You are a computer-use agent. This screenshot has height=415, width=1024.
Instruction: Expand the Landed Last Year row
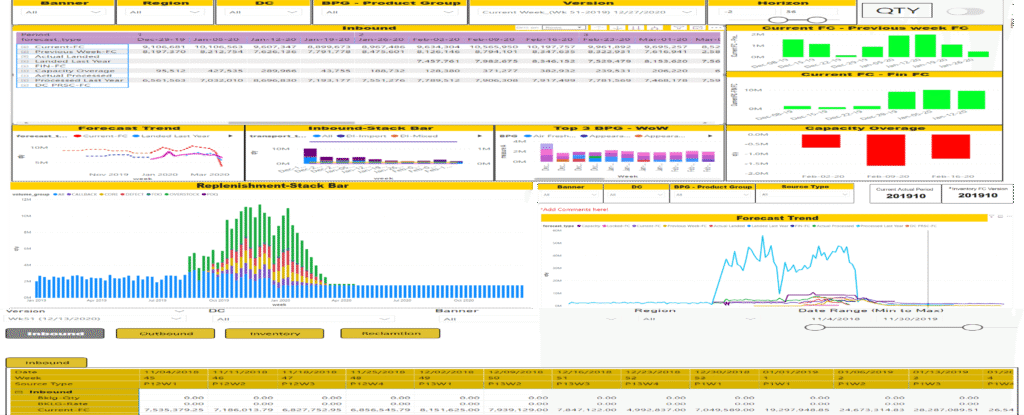click(24, 61)
